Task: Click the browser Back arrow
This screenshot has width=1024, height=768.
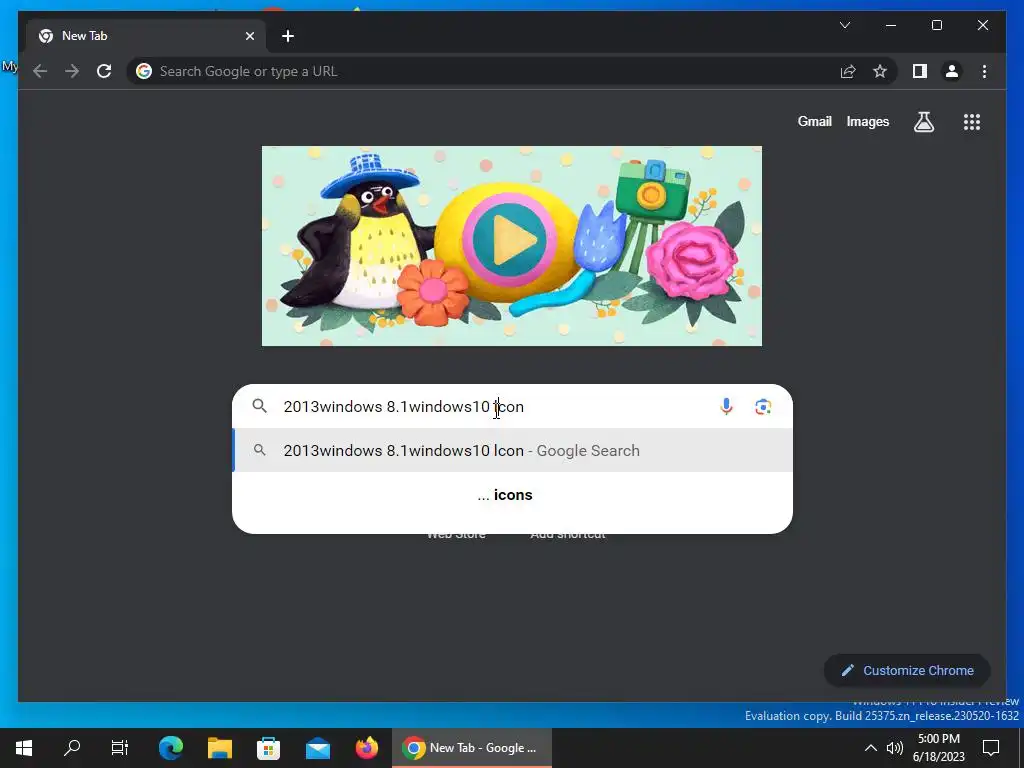Action: point(40,71)
